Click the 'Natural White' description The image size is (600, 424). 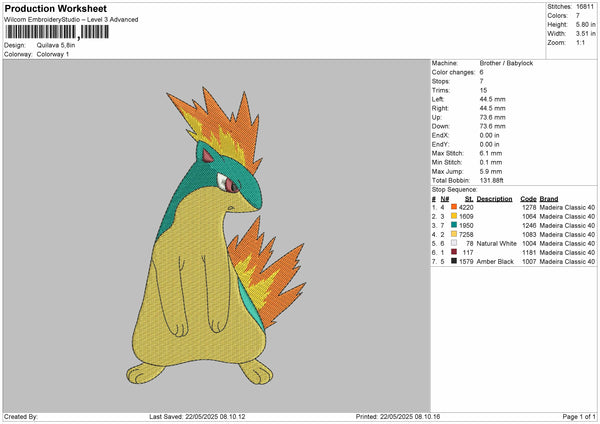(x=497, y=244)
